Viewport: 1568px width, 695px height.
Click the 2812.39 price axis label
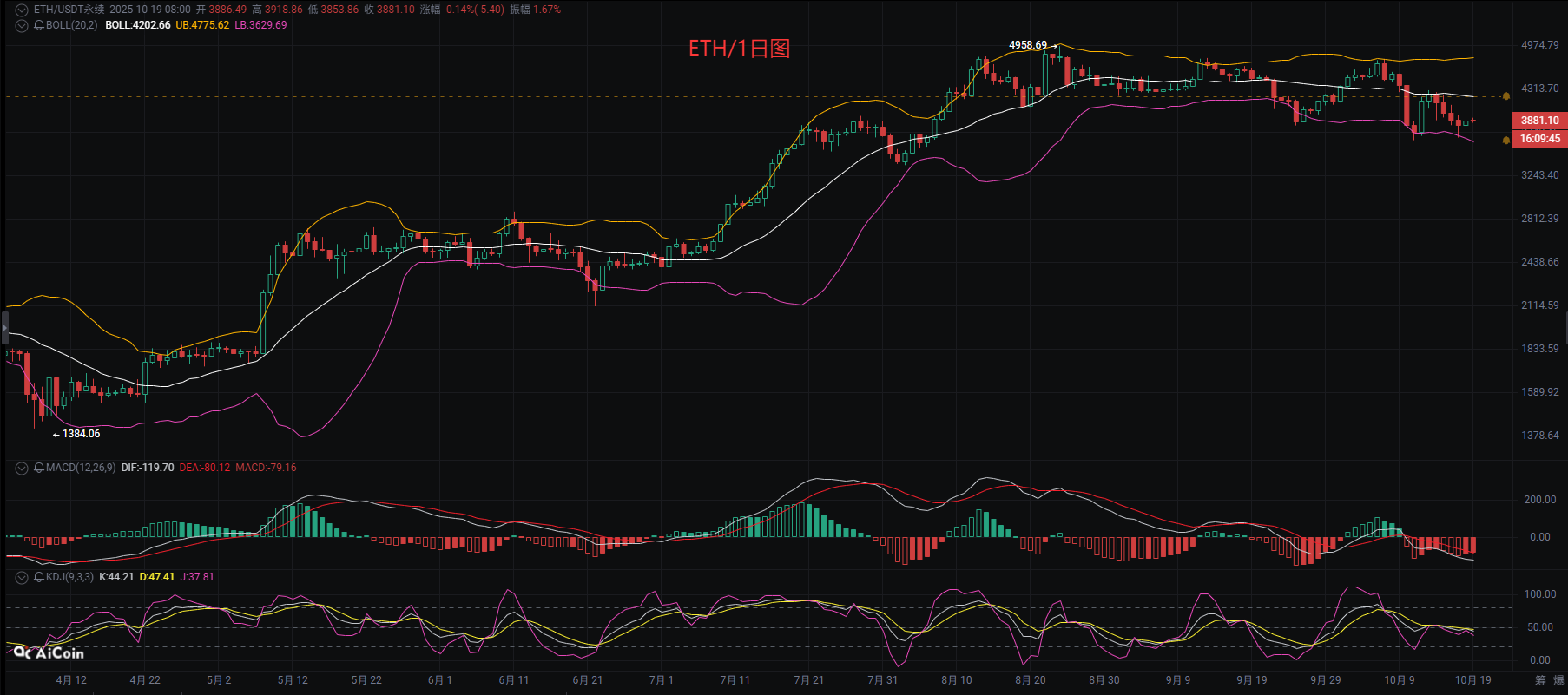pos(1540,219)
